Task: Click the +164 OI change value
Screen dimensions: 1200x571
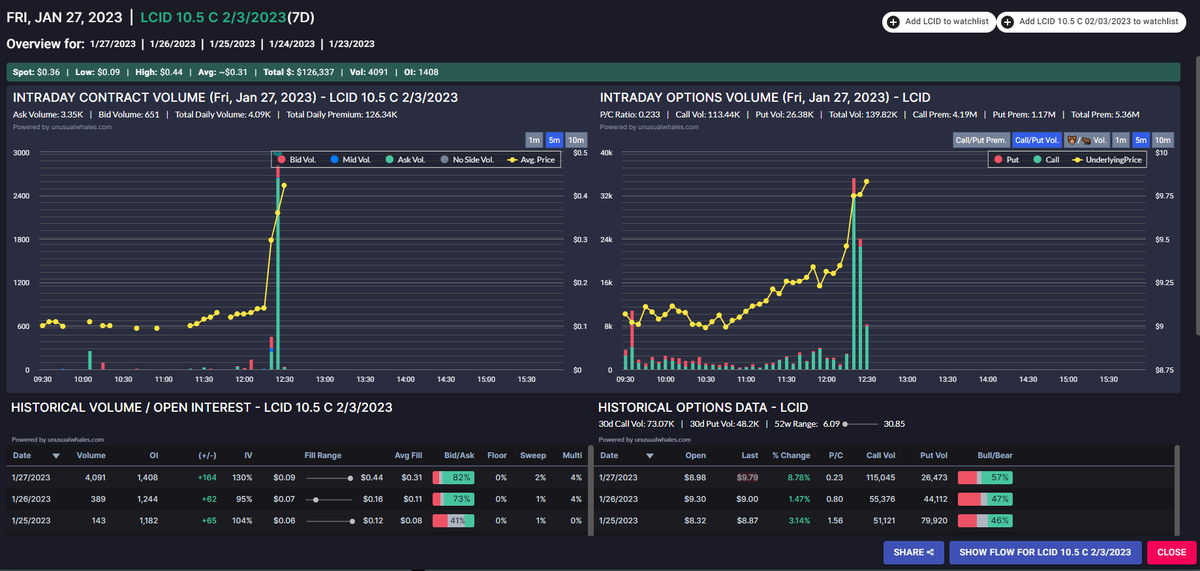Action: pyautogui.click(x=206, y=478)
